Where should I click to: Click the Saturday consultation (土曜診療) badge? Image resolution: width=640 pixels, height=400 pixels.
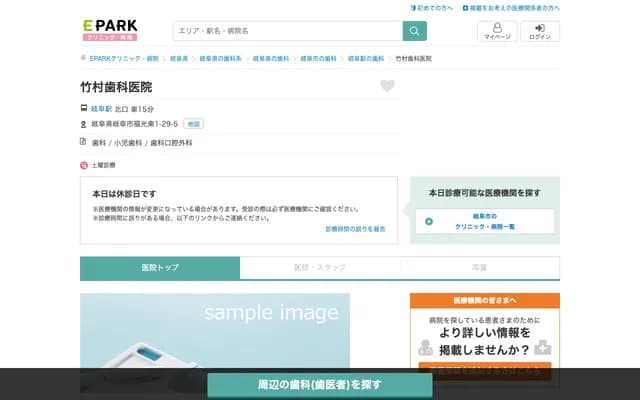click(100, 164)
